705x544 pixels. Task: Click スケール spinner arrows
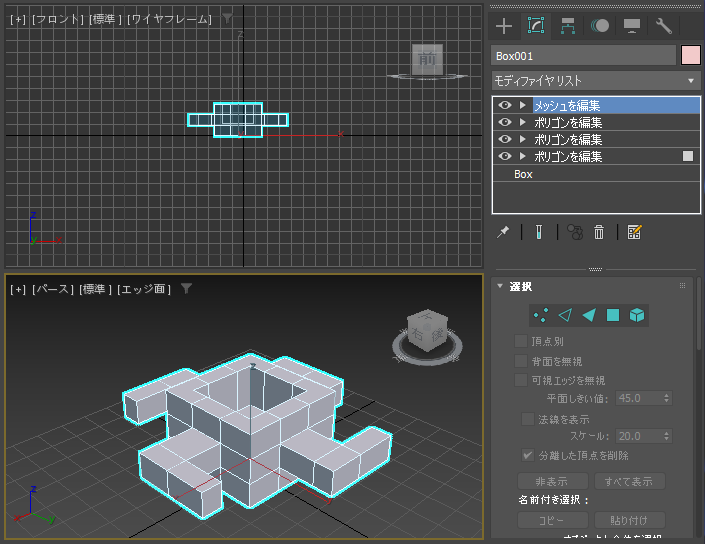(666, 436)
